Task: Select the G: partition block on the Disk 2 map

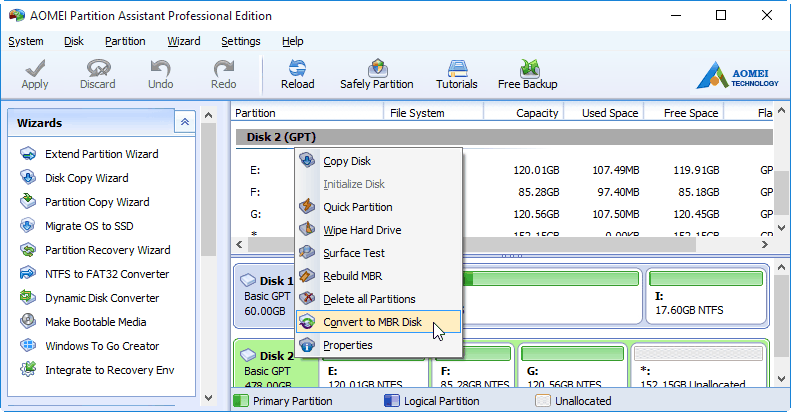Action: coord(573,366)
